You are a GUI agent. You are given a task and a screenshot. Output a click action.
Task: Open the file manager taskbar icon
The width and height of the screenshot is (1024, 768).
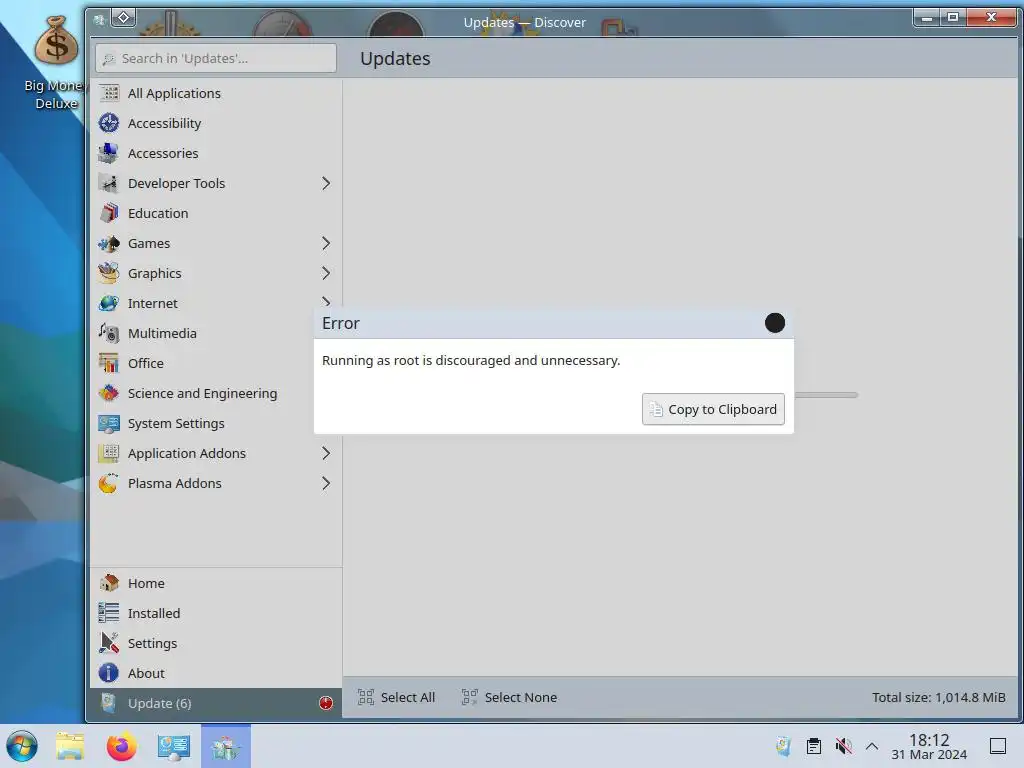[70, 746]
